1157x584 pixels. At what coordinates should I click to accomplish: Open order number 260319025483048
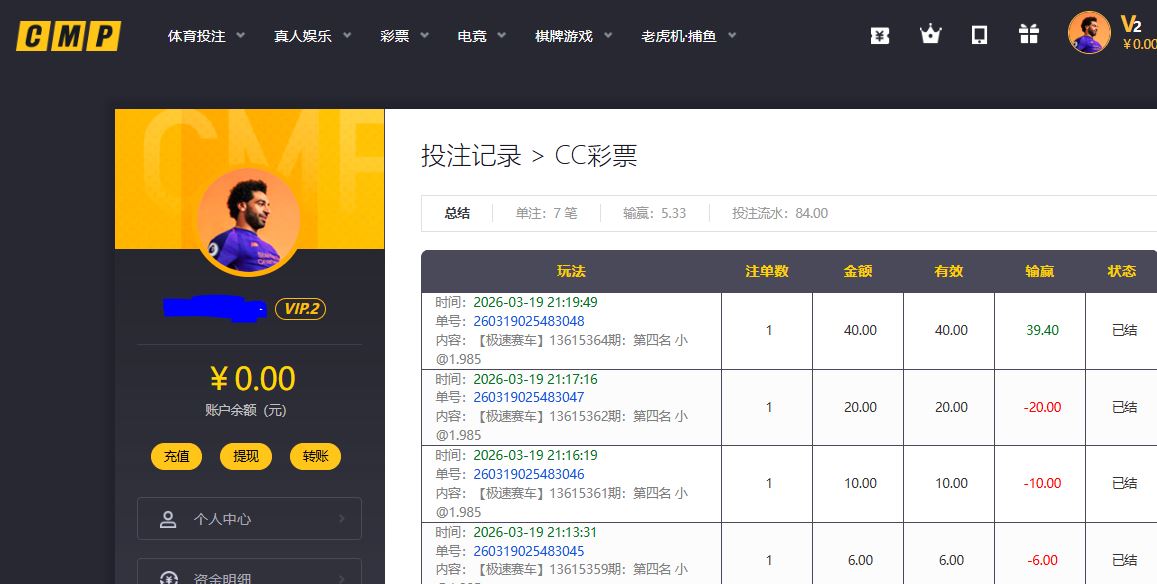[528, 321]
